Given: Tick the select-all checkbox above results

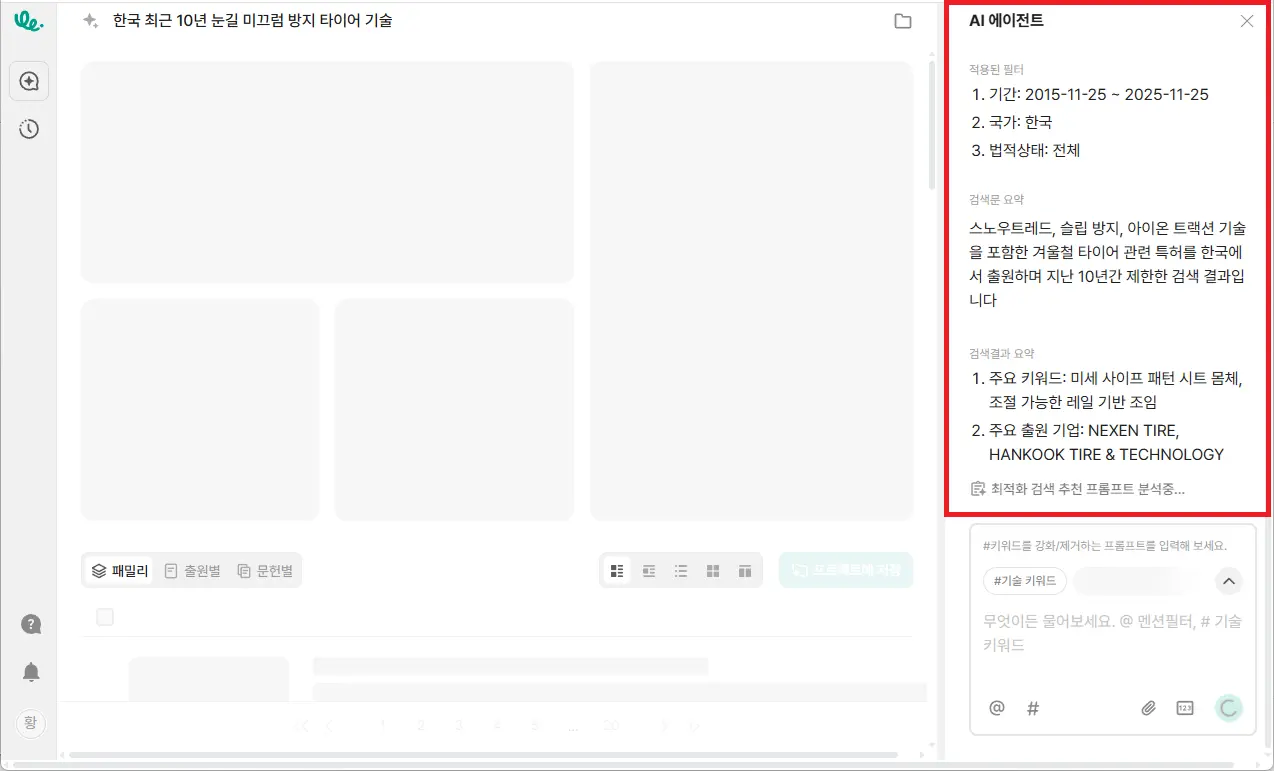Looking at the screenshot, I should pyautogui.click(x=105, y=617).
